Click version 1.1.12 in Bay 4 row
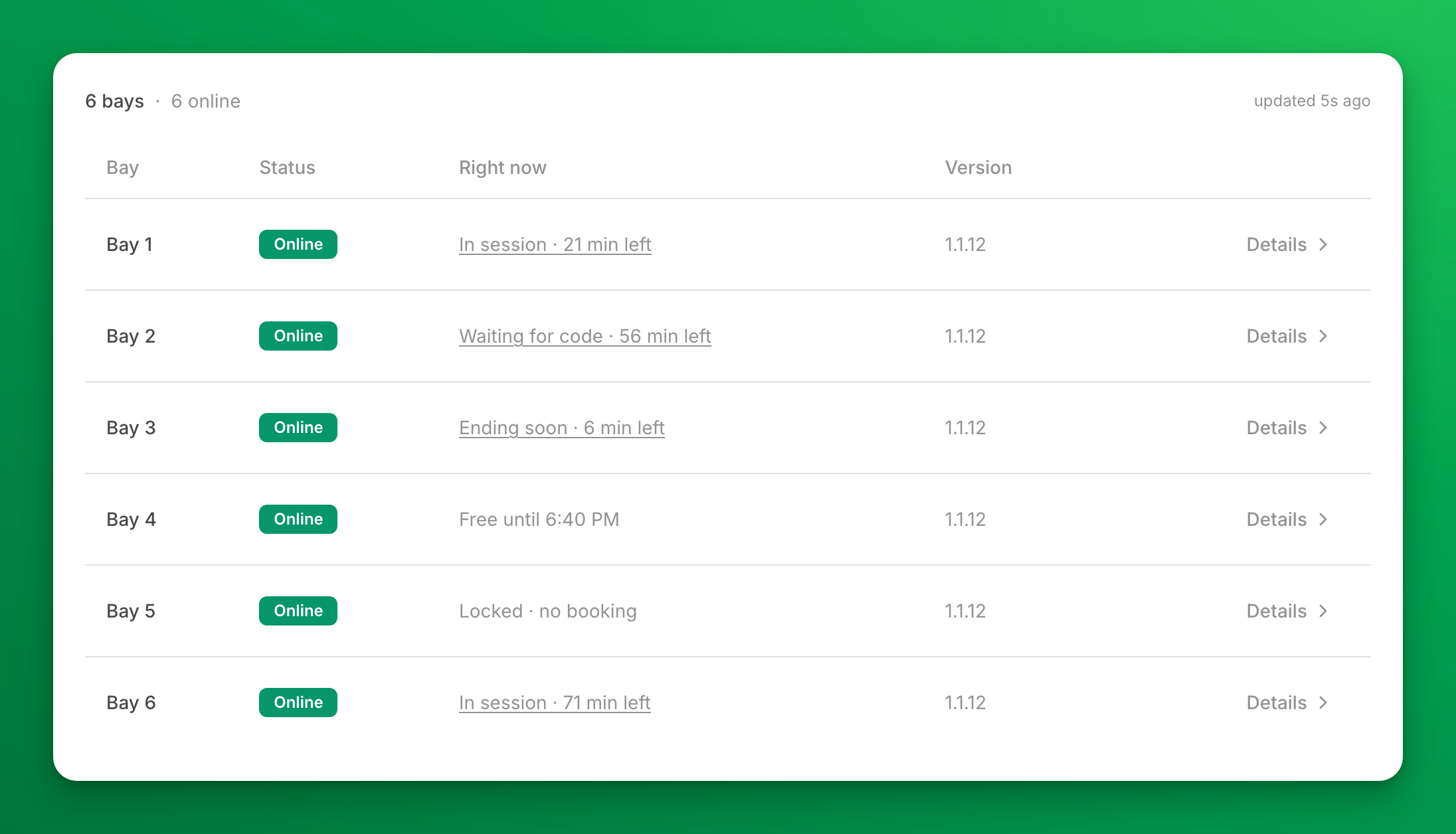 point(965,519)
